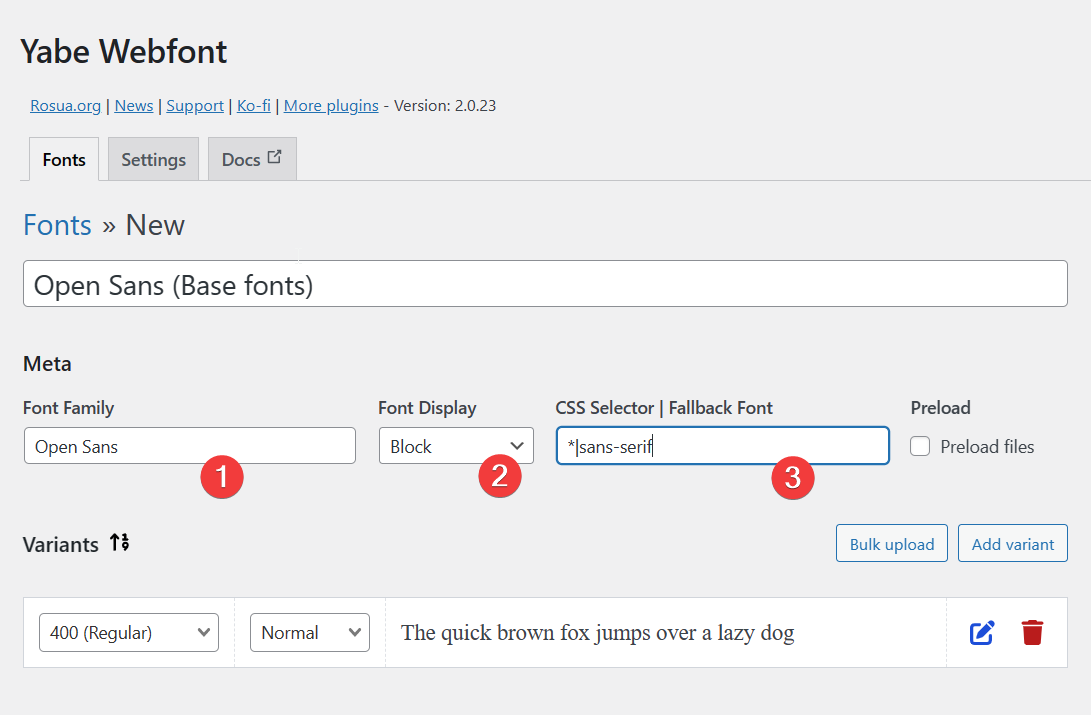The height and width of the screenshot is (715, 1091).
Task: Click the Preload label
Action: tap(940, 408)
